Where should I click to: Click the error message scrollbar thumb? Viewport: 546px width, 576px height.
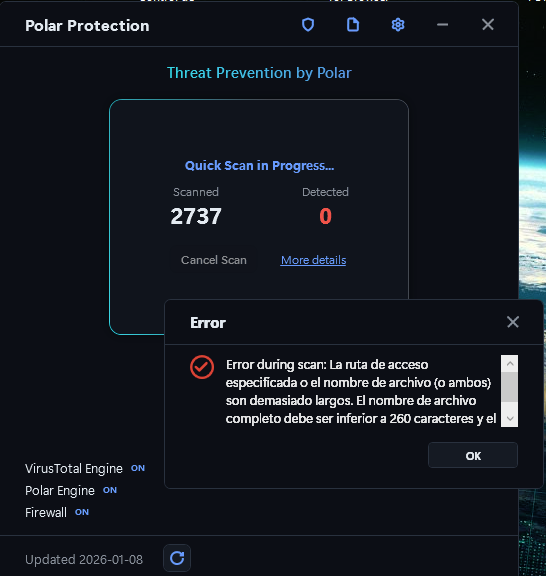pyautogui.click(x=510, y=387)
